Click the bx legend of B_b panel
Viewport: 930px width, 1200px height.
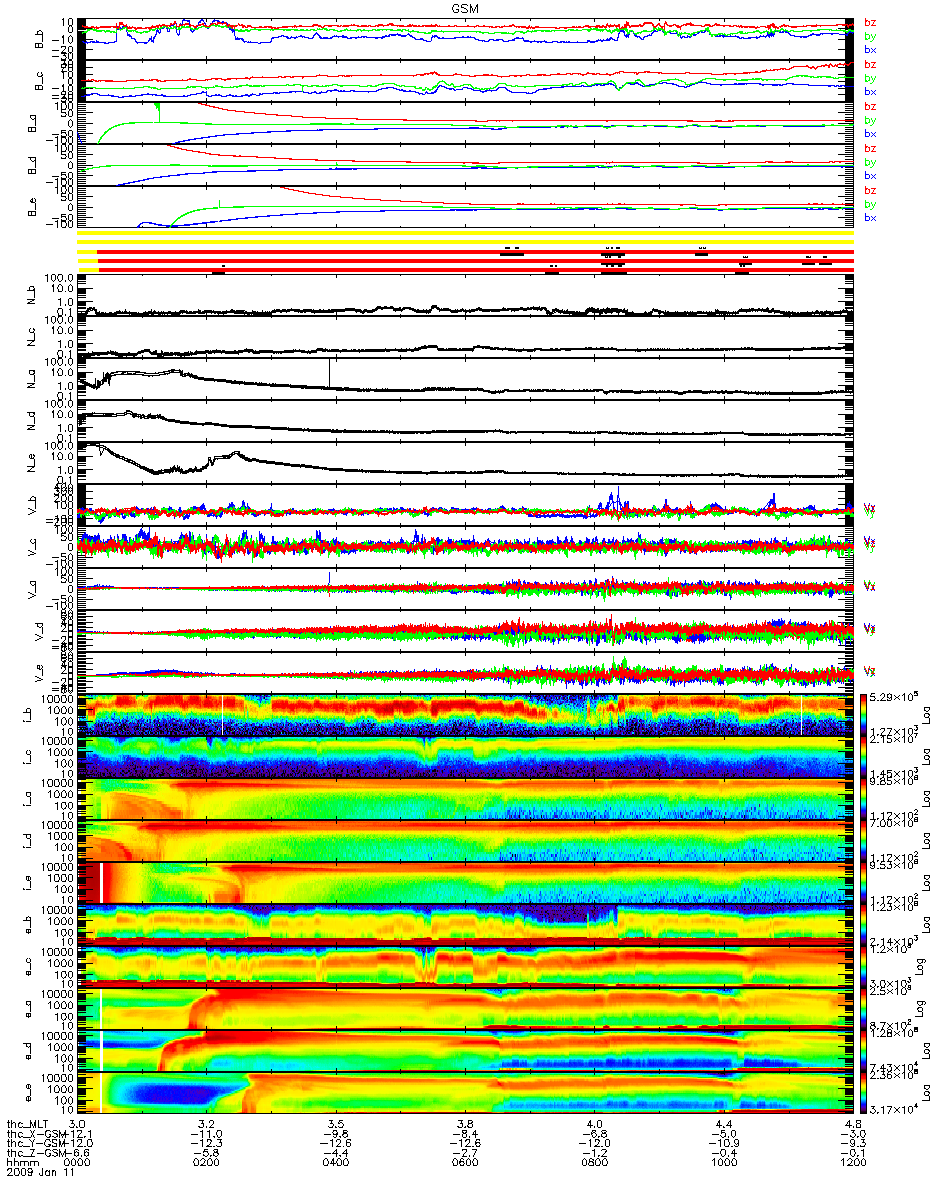[x=869, y=49]
